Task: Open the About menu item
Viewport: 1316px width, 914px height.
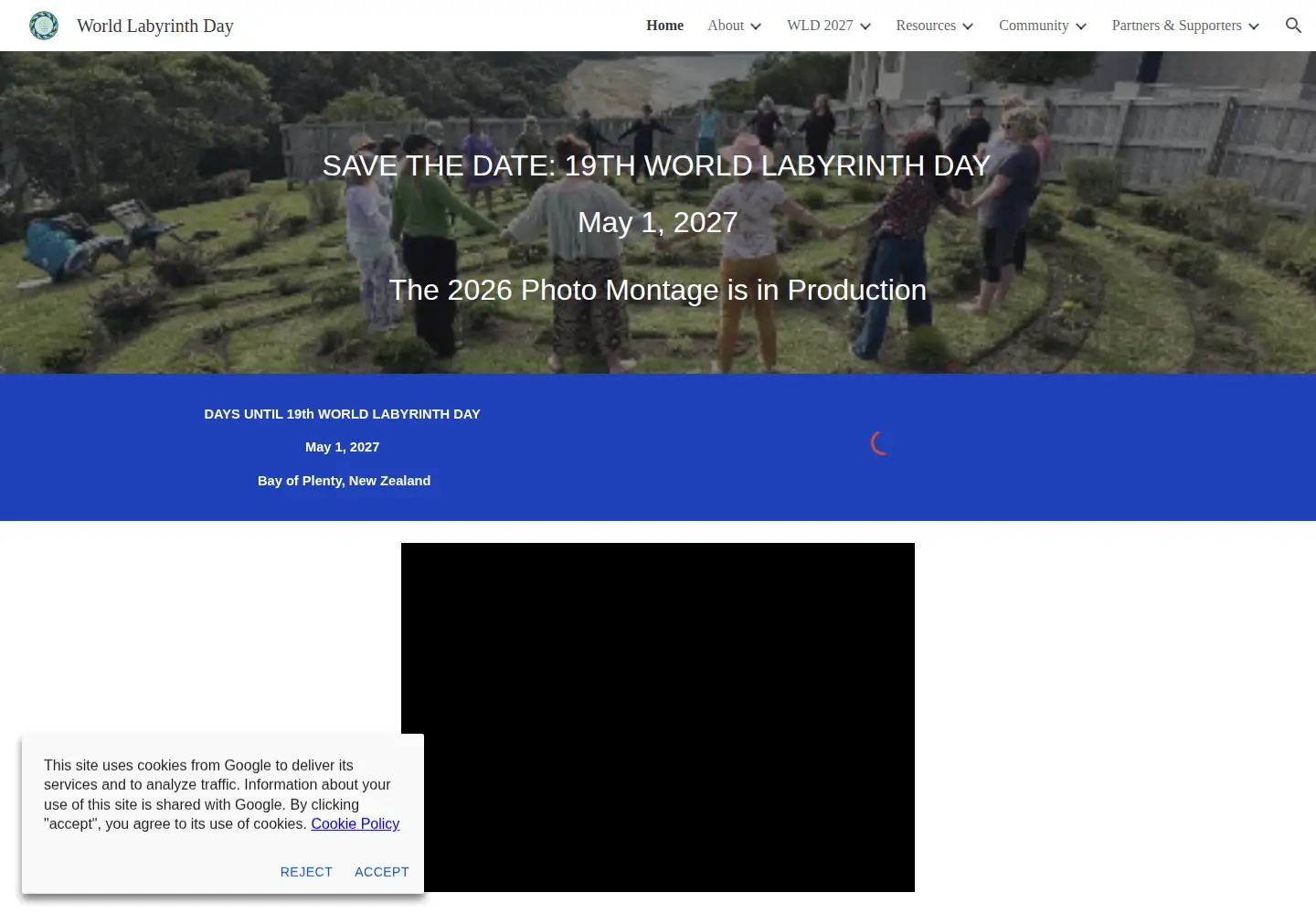Action: click(726, 26)
